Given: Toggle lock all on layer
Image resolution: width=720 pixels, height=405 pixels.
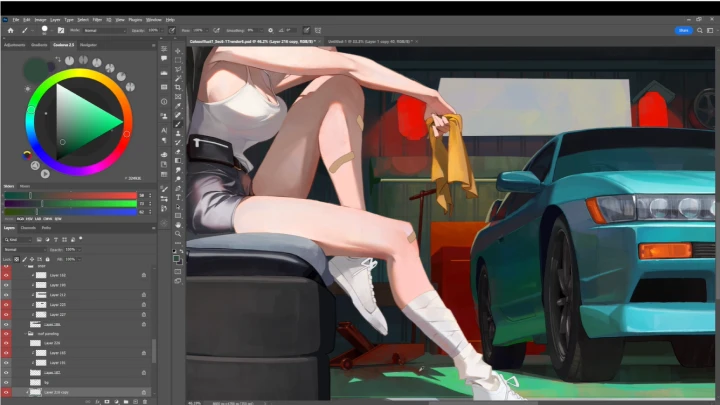Looking at the screenshot, I should (x=47, y=259).
